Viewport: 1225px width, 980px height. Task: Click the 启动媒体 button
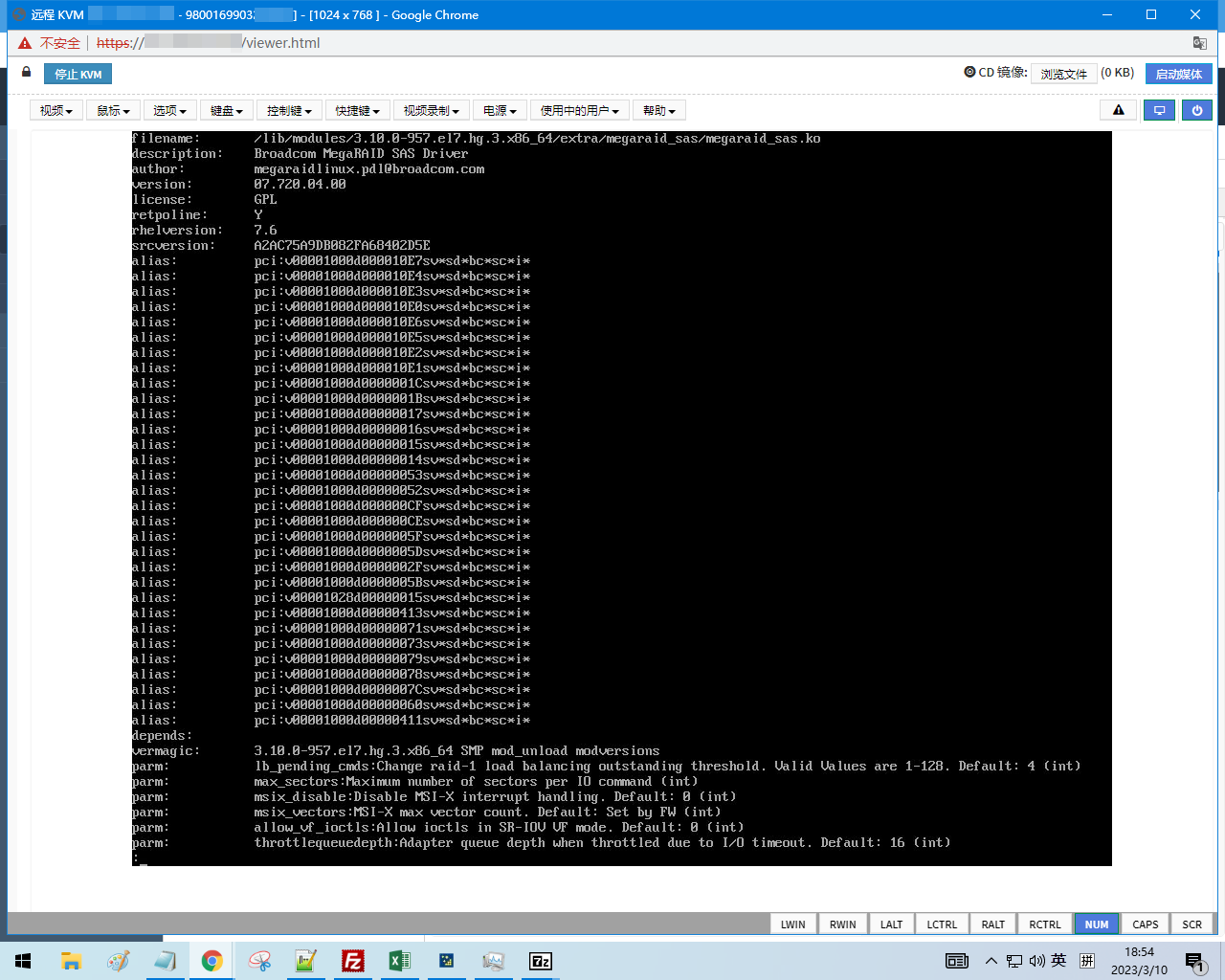[x=1178, y=74]
